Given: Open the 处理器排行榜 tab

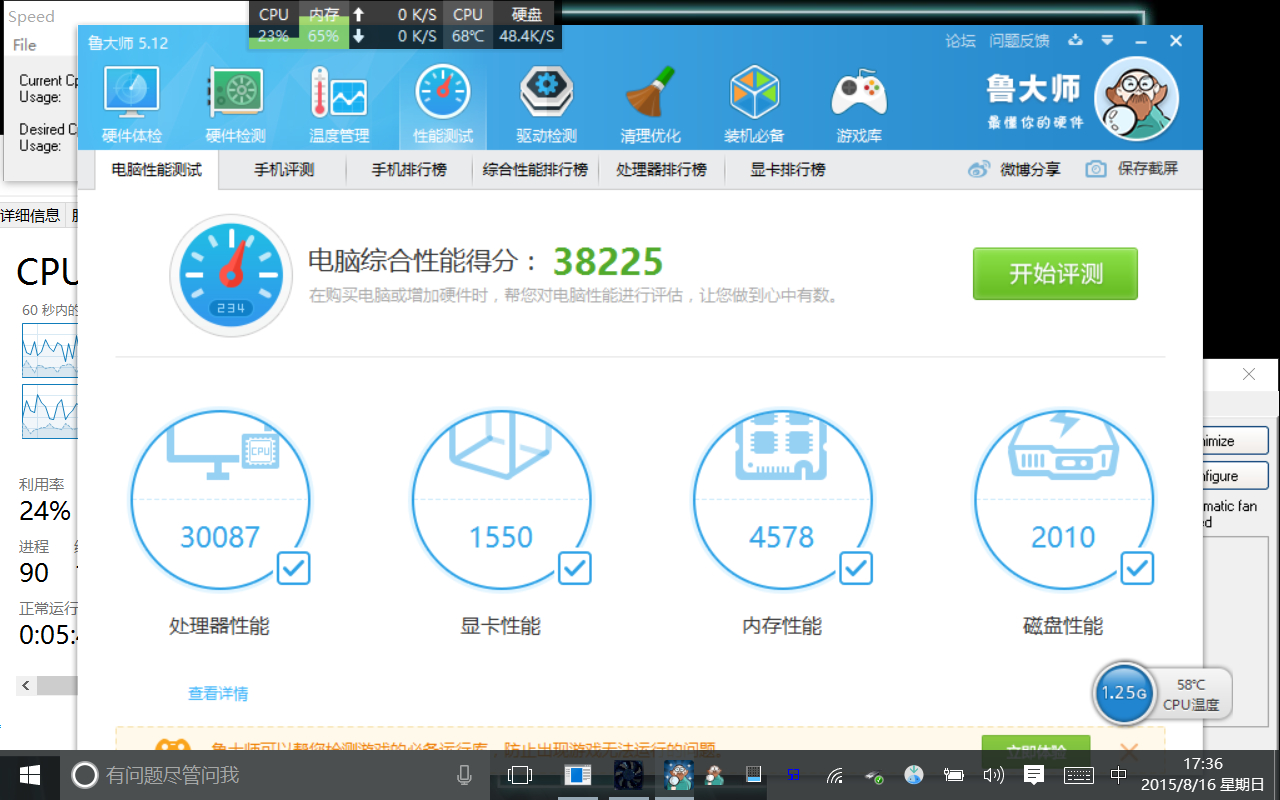Looking at the screenshot, I should [661, 170].
